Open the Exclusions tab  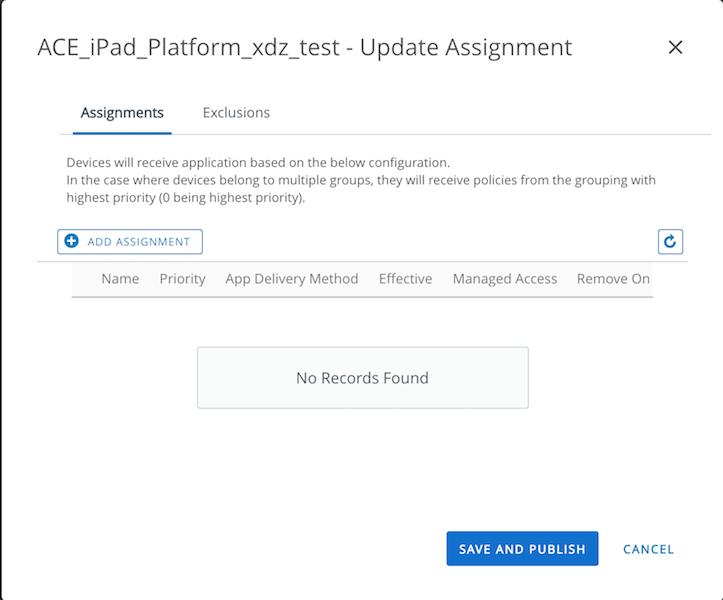(x=236, y=113)
